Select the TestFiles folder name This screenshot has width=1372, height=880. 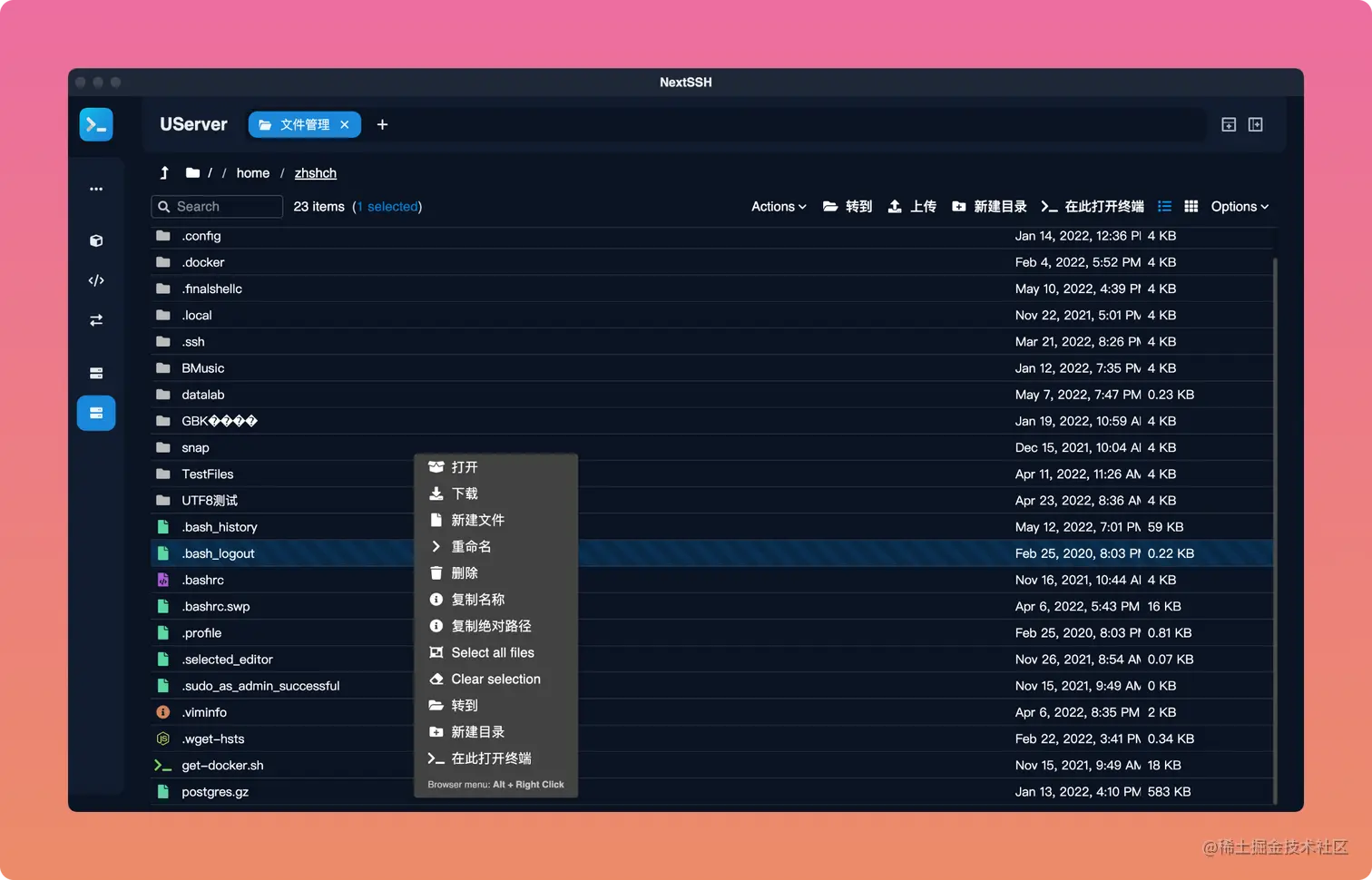(x=208, y=474)
